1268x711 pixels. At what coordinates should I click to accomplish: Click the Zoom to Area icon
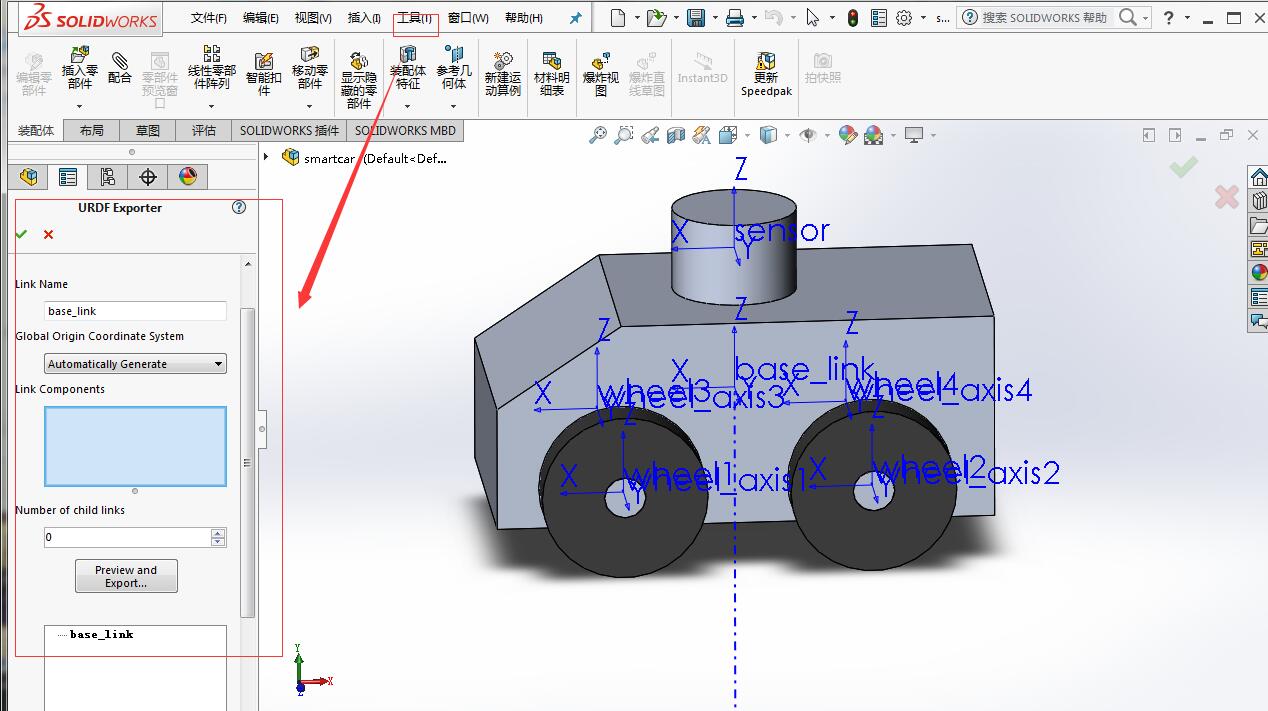(x=624, y=135)
